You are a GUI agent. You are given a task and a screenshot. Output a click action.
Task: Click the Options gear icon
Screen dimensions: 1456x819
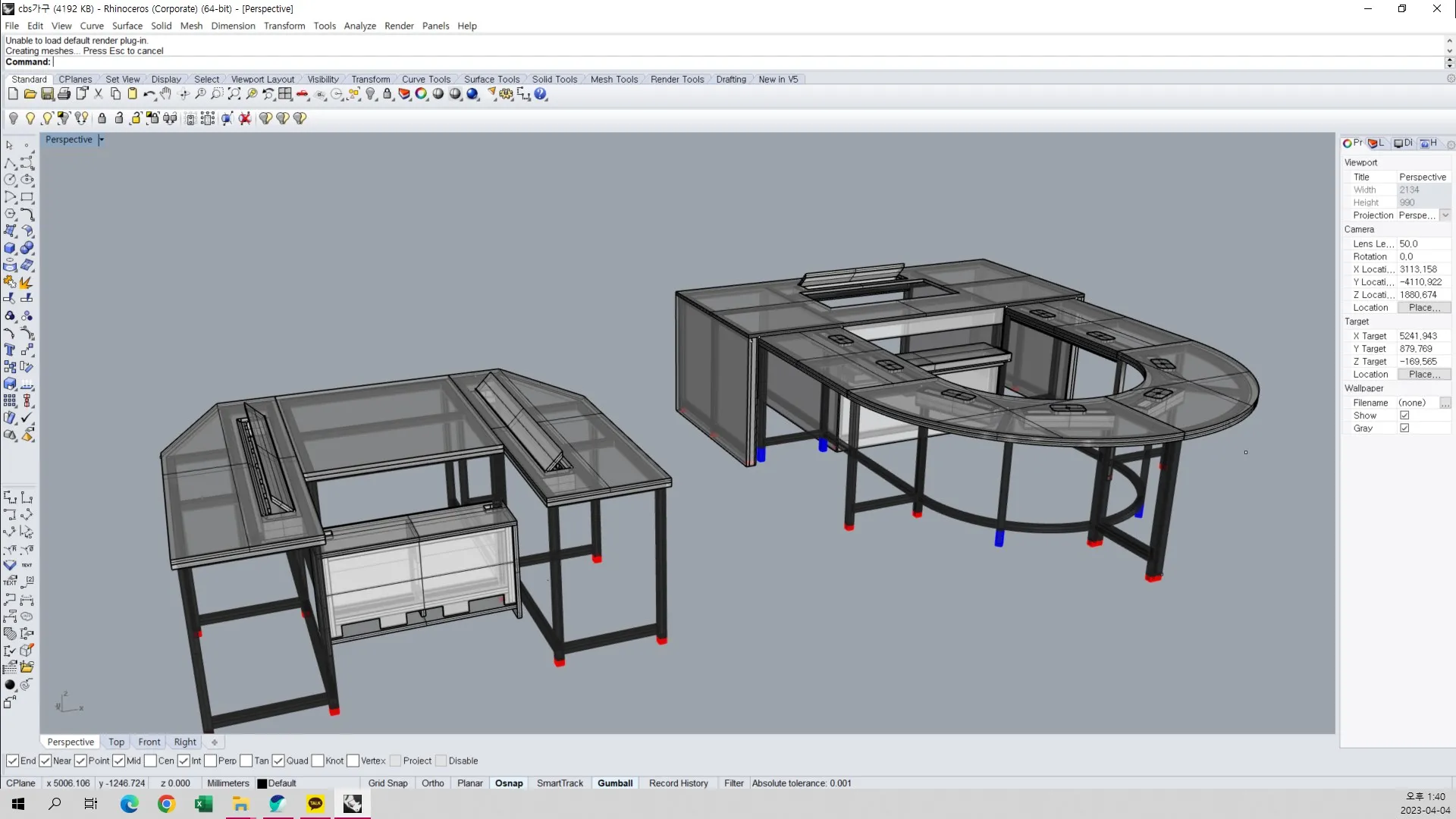pyautogui.click(x=506, y=94)
